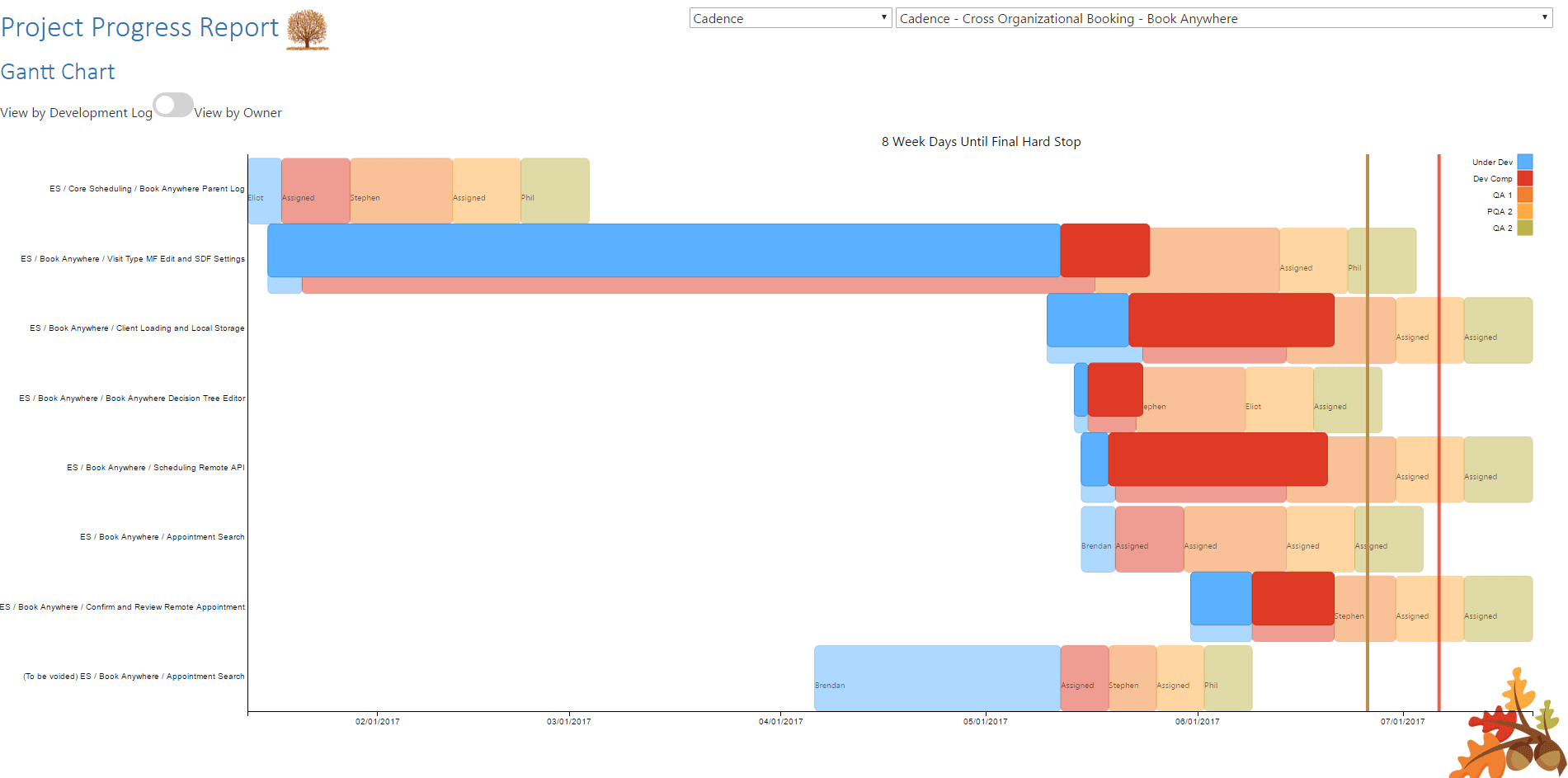Screen dimensions: 1568x778
Task: Click the Dev Comp legend swatch
Action: coord(1525,178)
